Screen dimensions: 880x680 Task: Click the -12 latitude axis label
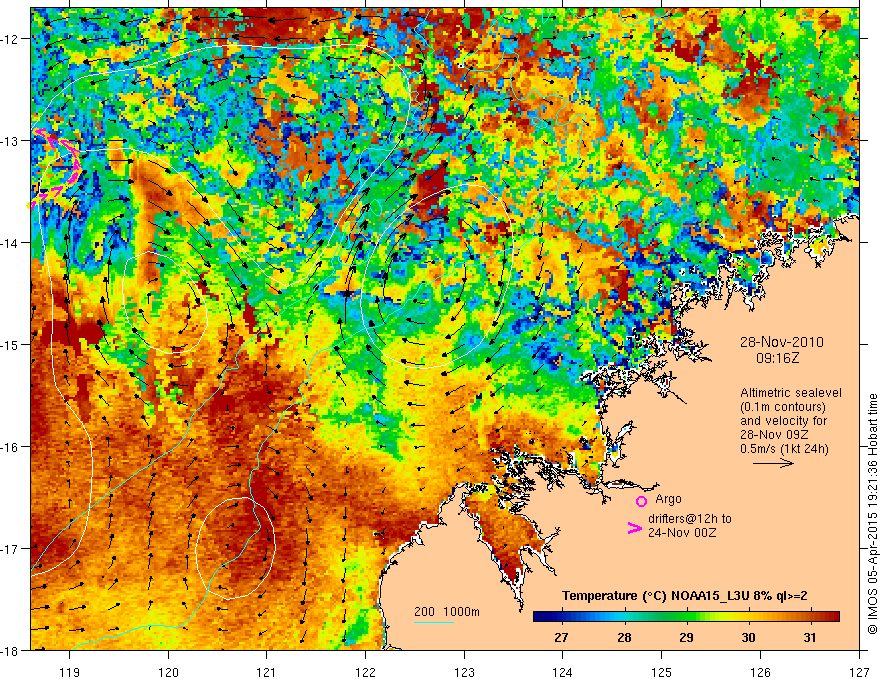10,39
